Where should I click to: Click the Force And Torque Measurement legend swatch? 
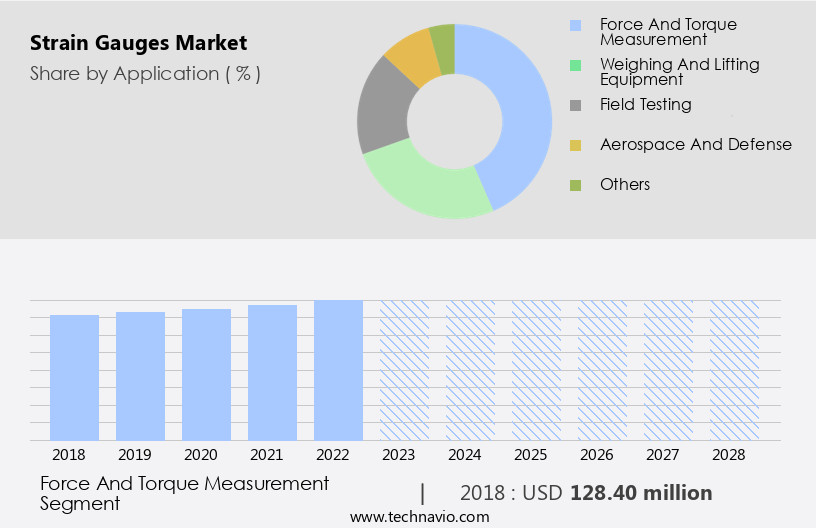click(575, 24)
